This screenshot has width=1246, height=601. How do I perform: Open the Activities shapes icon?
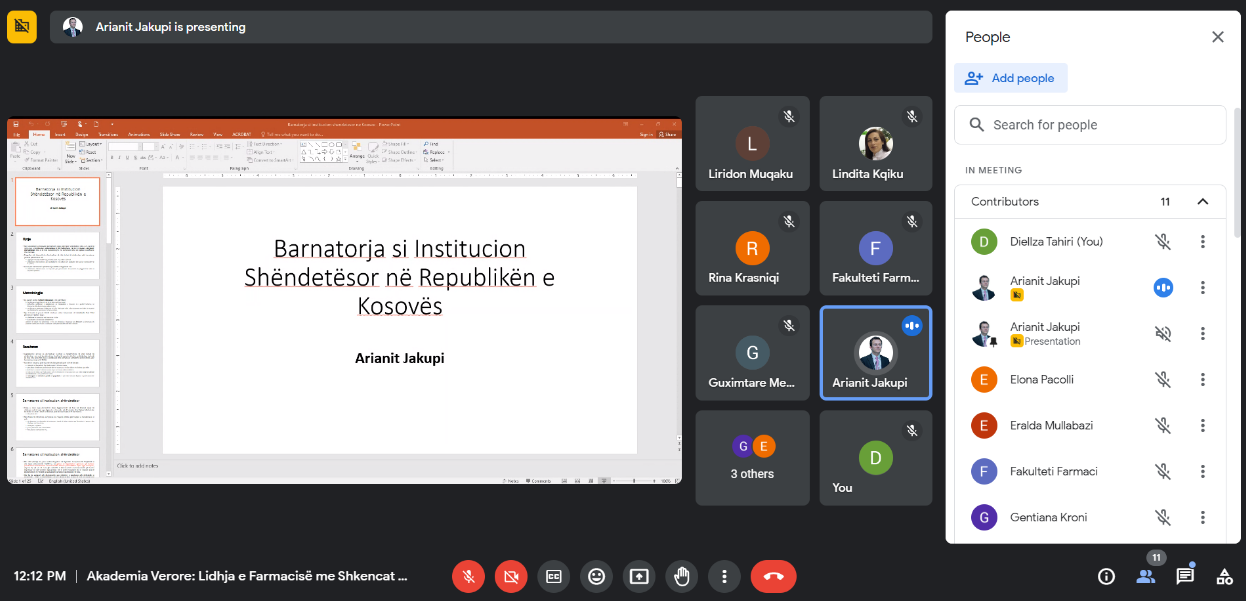pyautogui.click(x=1224, y=576)
